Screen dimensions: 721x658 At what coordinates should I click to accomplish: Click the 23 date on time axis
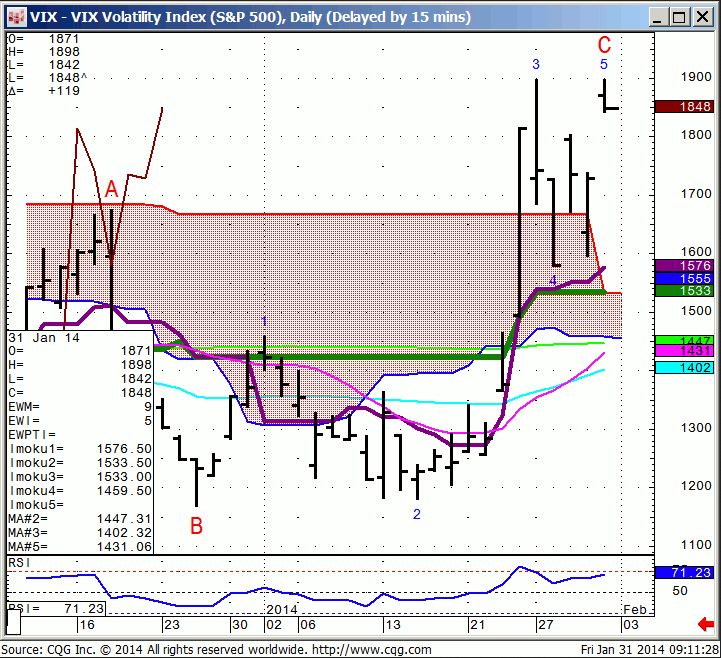coord(172,625)
